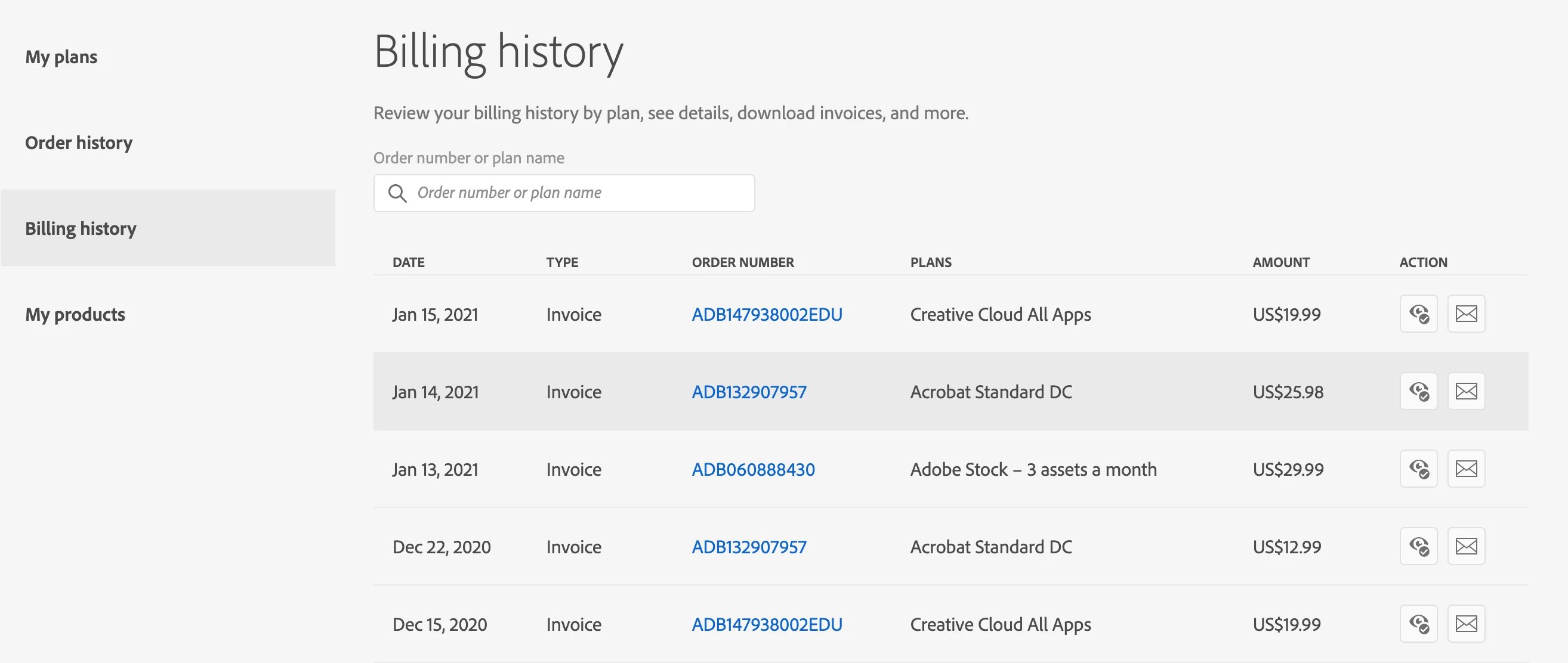Viewport: 1568px width, 663px height.
Task: Open My plans in the sidebar
Action: [x=61, y=57]
